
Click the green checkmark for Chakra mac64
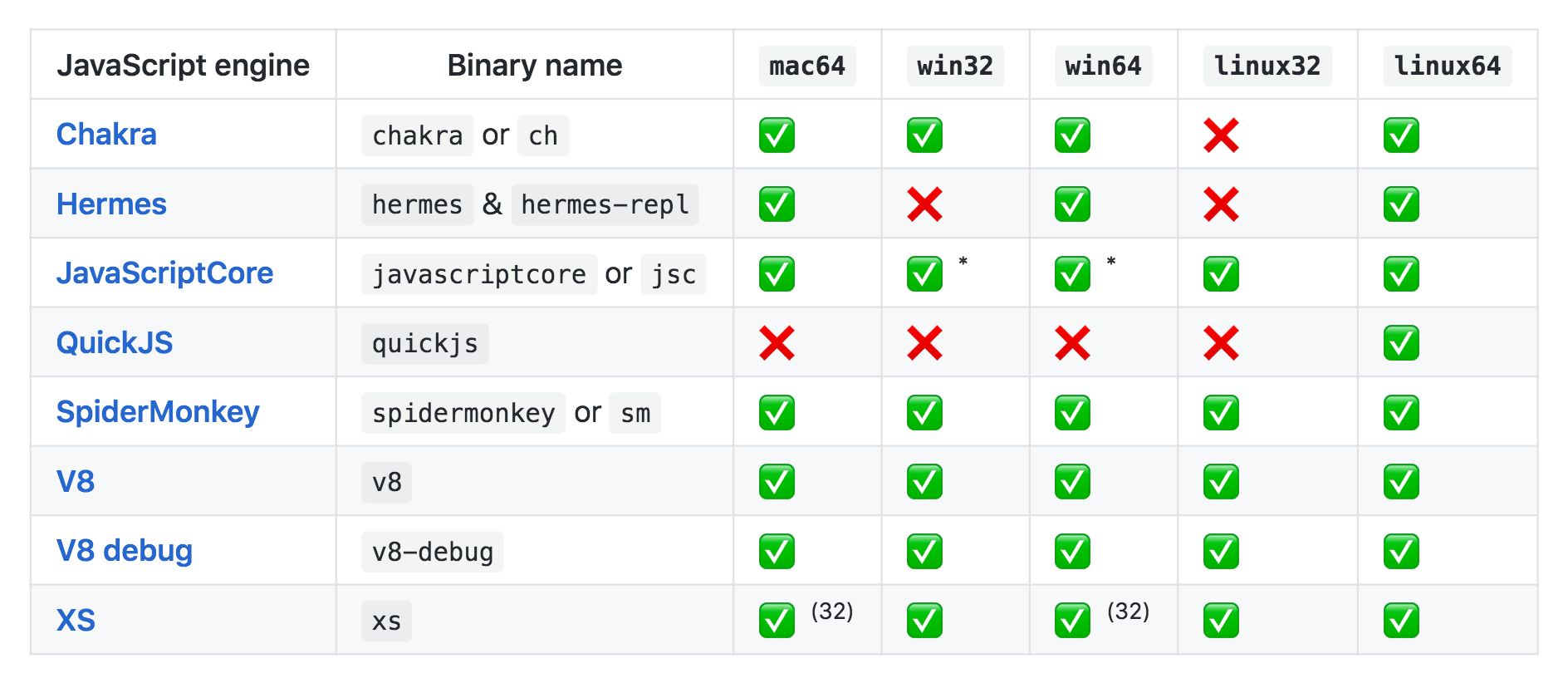777,135
